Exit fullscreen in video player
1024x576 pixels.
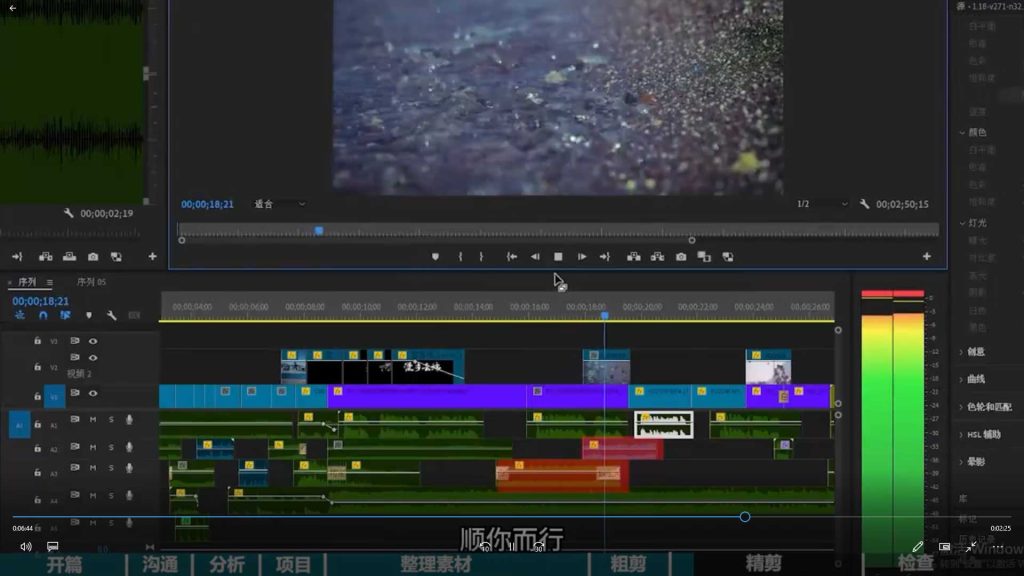click(x=971, y=546)
